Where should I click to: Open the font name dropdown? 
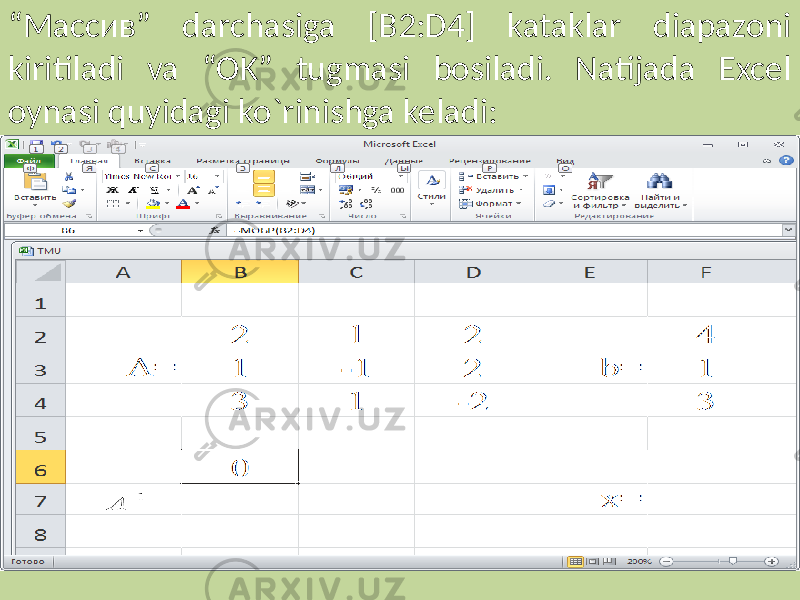[178, 177]
